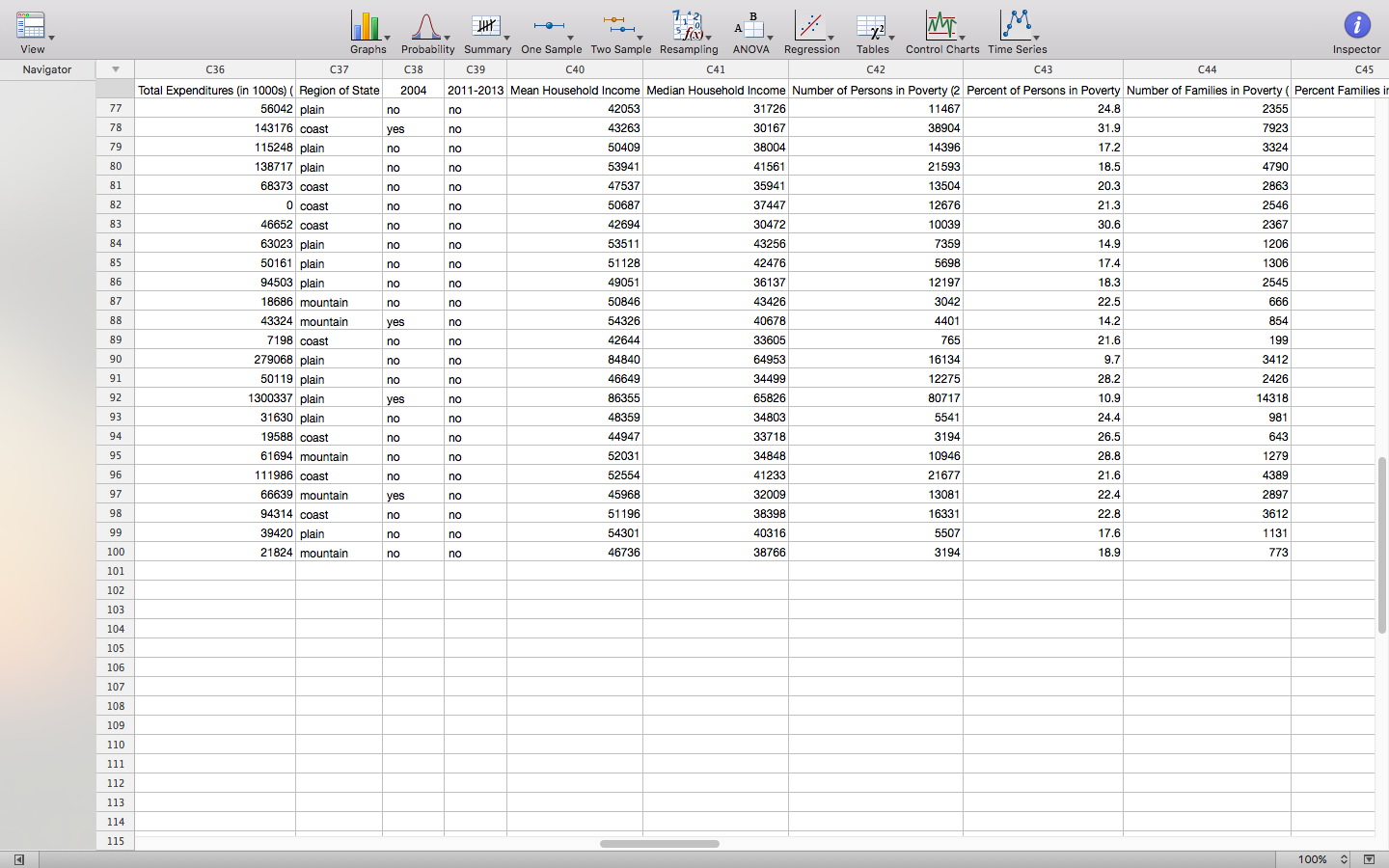The width and height of the screenshot is (1389, 868).
Task: Select empty row number 105
Action: pos(116,648)
